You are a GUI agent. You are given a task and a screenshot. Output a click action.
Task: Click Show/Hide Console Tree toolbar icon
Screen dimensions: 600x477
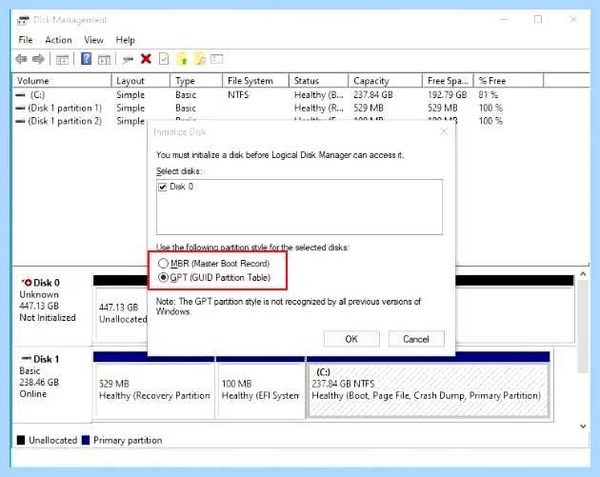62,60
